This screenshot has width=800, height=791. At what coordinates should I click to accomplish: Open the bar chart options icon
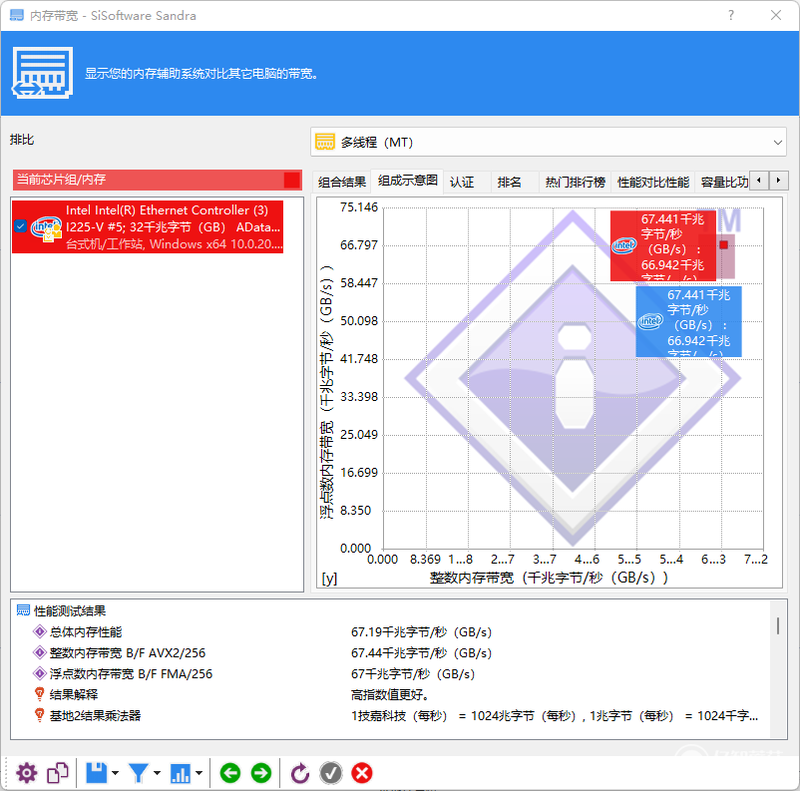[180, 773]
